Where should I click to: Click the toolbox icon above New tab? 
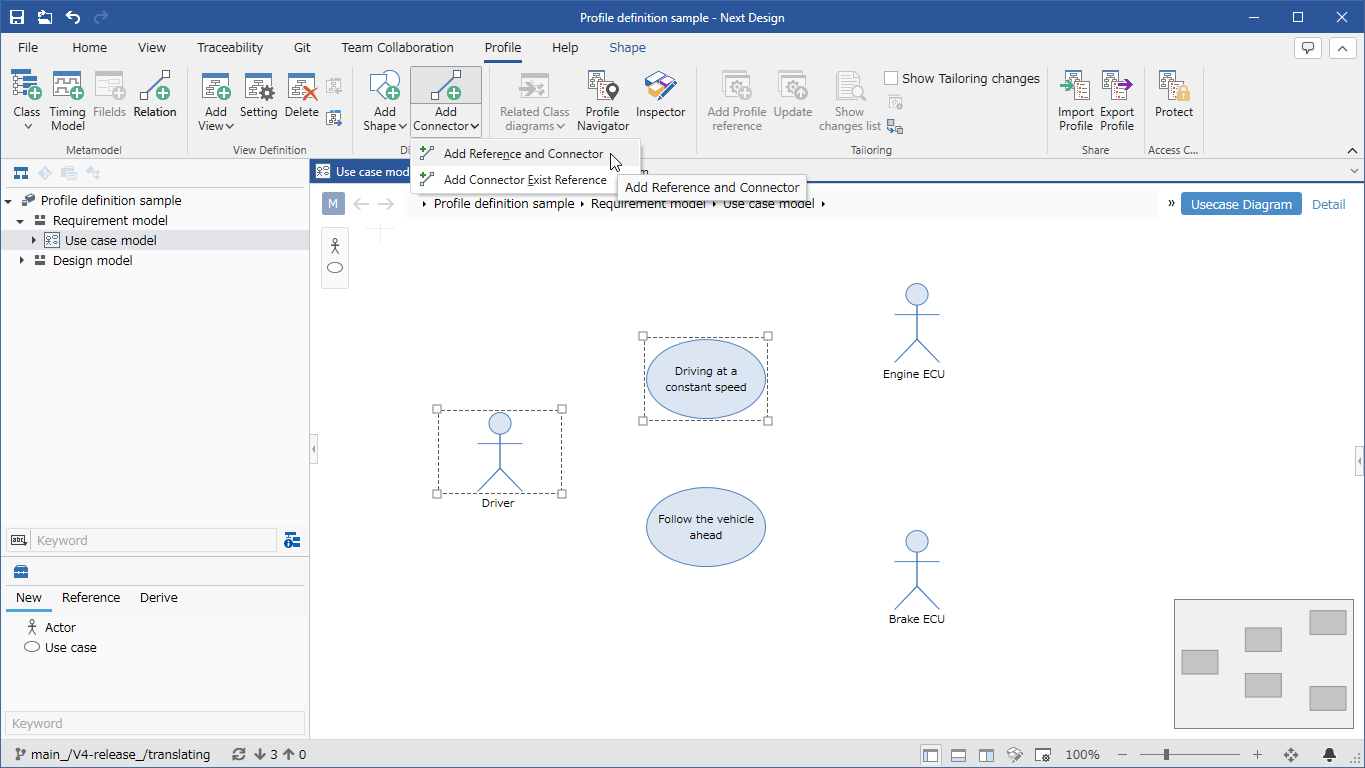coord(21,572)
